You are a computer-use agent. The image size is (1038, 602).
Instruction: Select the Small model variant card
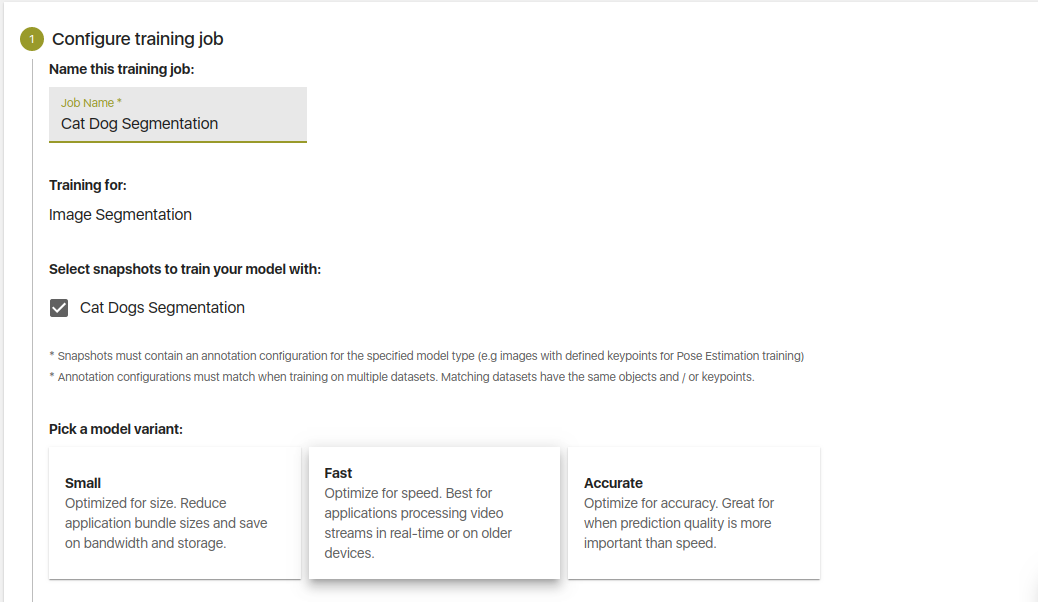(174, 513)
